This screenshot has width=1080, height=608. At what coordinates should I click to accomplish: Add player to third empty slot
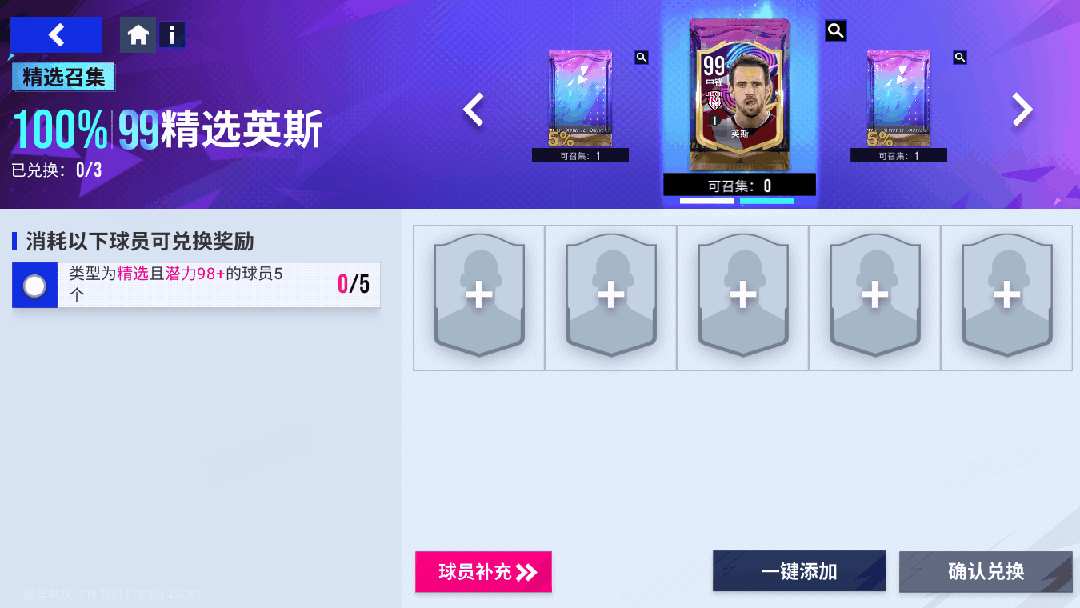(x=742, y=297)
